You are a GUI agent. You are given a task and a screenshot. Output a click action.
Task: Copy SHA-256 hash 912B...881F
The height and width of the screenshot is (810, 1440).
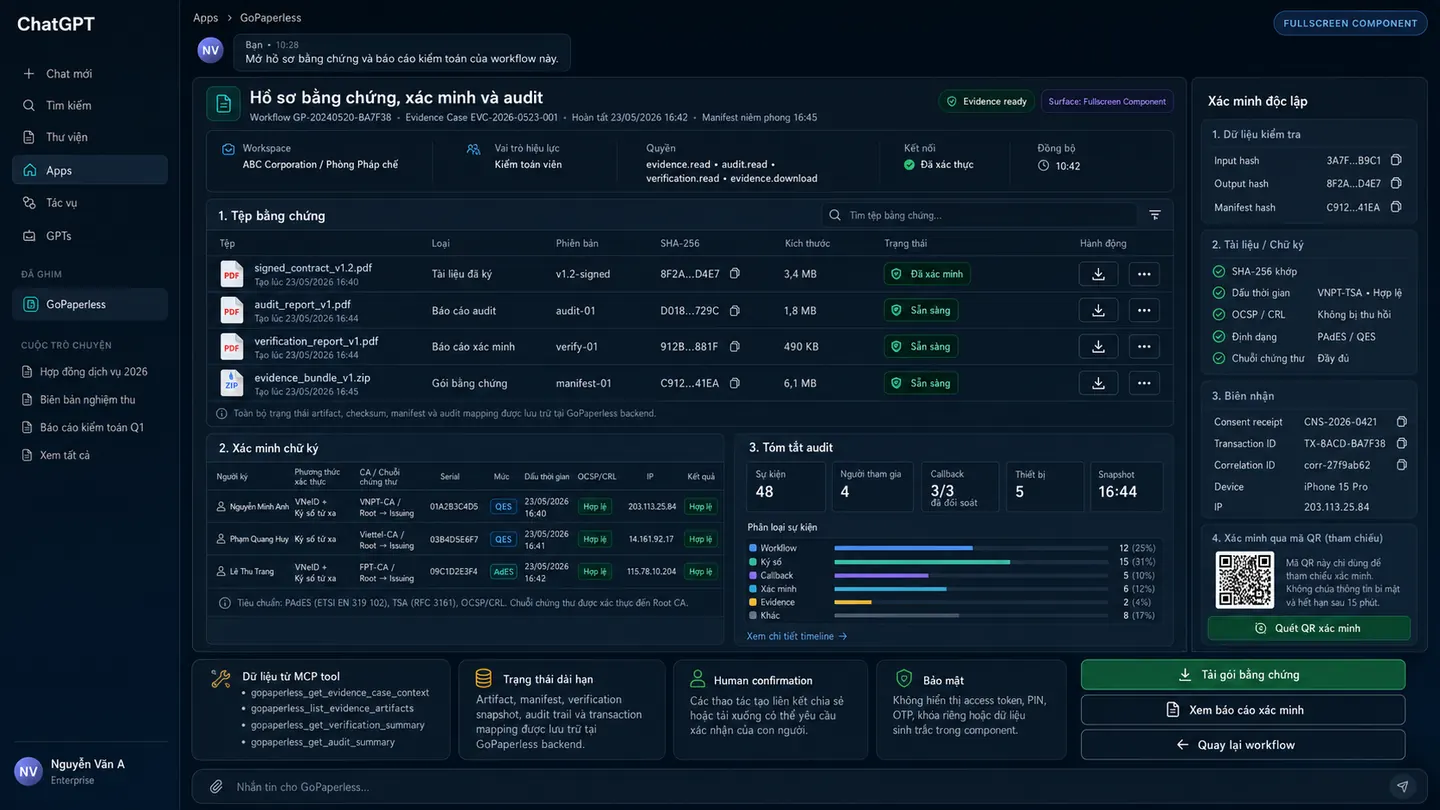tap(735, 347)
